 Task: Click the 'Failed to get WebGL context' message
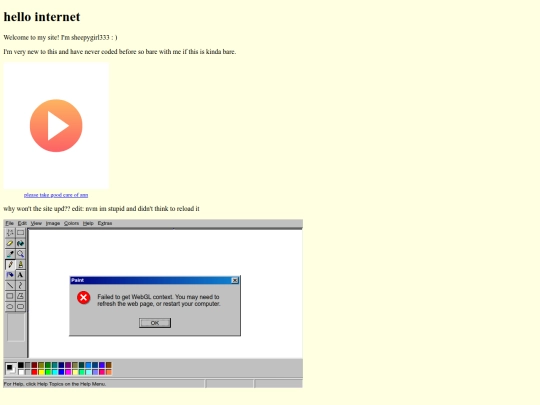(159, 300)
